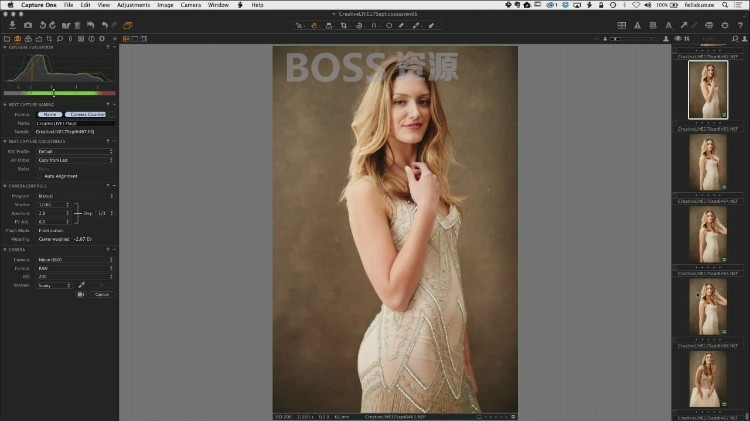Open the Program Manual dropdown
This screenshot has width=750, height=421.
click(x=75, y=196)
